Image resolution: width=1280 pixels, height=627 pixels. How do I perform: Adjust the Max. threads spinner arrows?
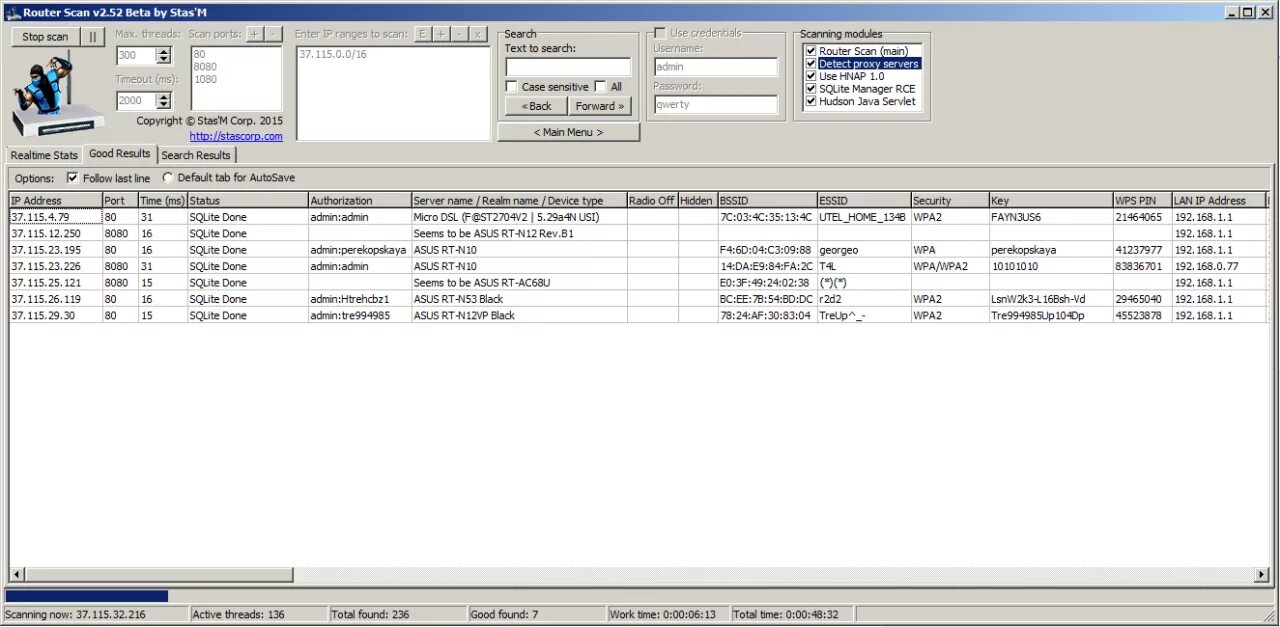[164, 56]
